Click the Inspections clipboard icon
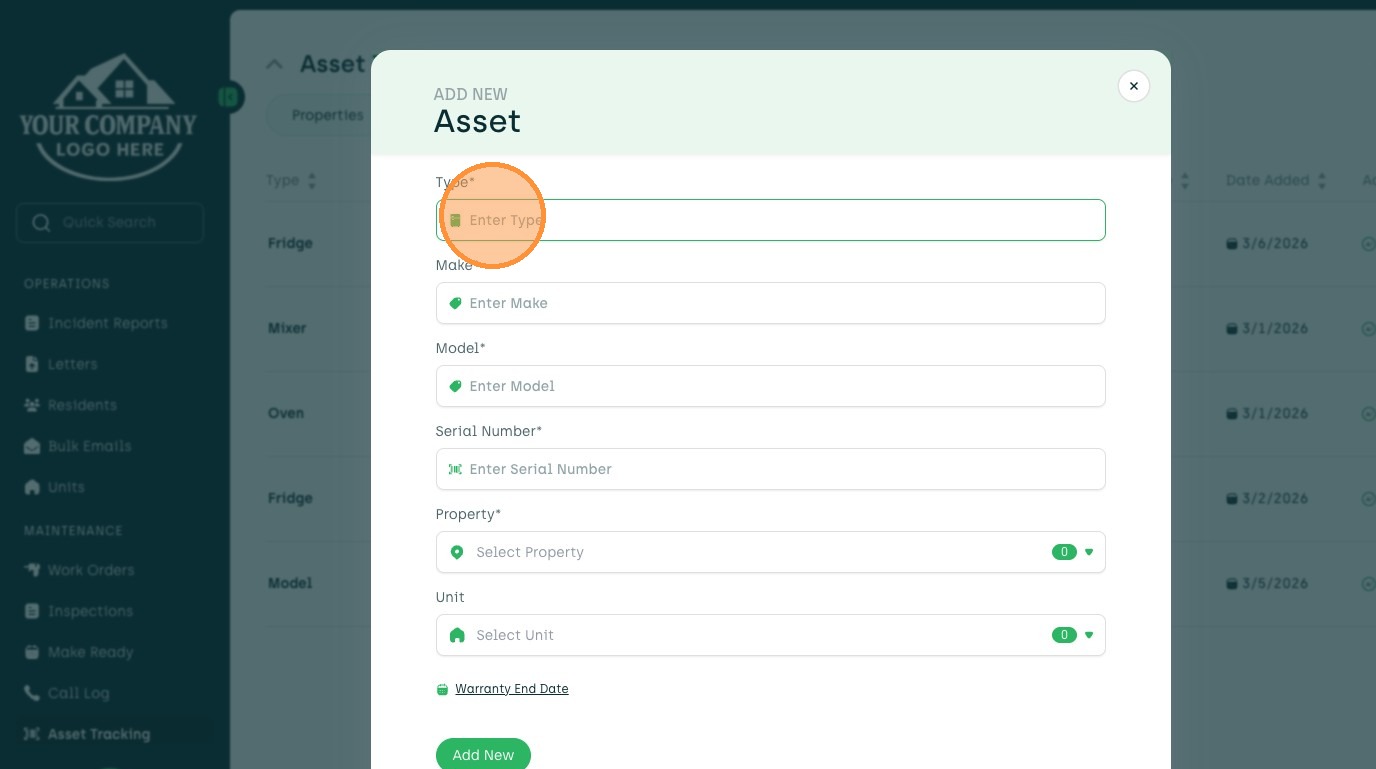Image resolution: width=1376 pixels, height=769 pixels. point(31,612)
